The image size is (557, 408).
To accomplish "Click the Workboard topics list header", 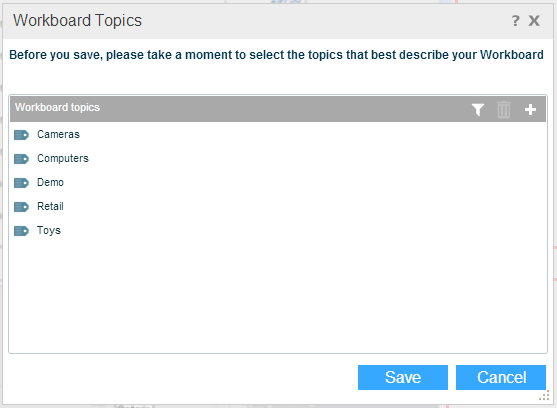I will [278, 109].
